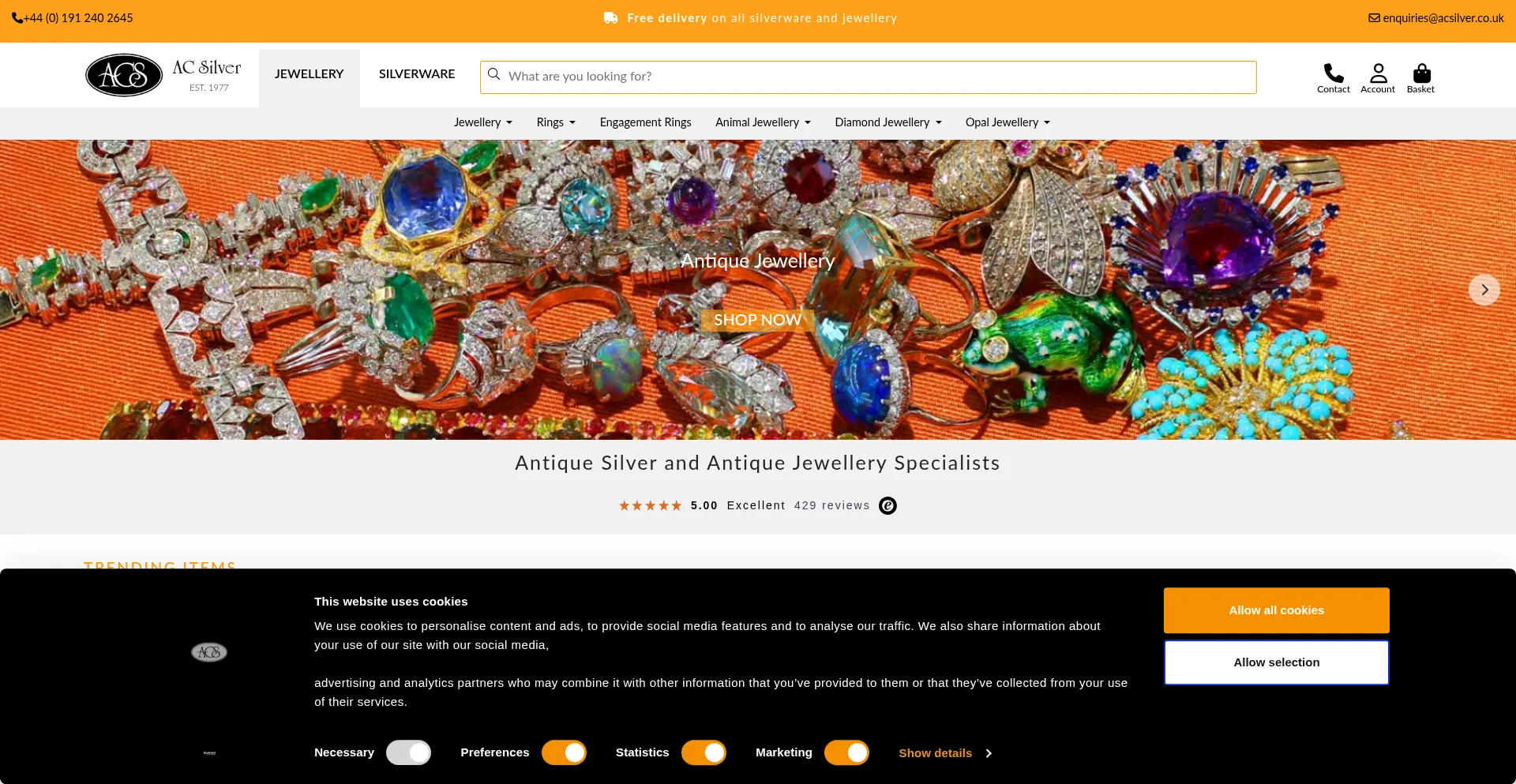Click the phone number in top bar
This screenshot has width=1516, height=784.
point(72,18)
